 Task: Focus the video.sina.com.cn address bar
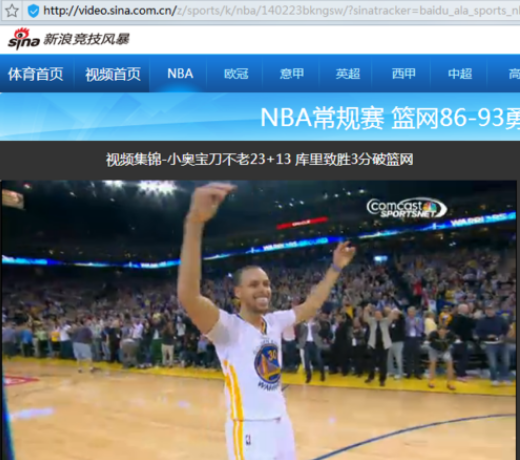(x=281, y=11)
